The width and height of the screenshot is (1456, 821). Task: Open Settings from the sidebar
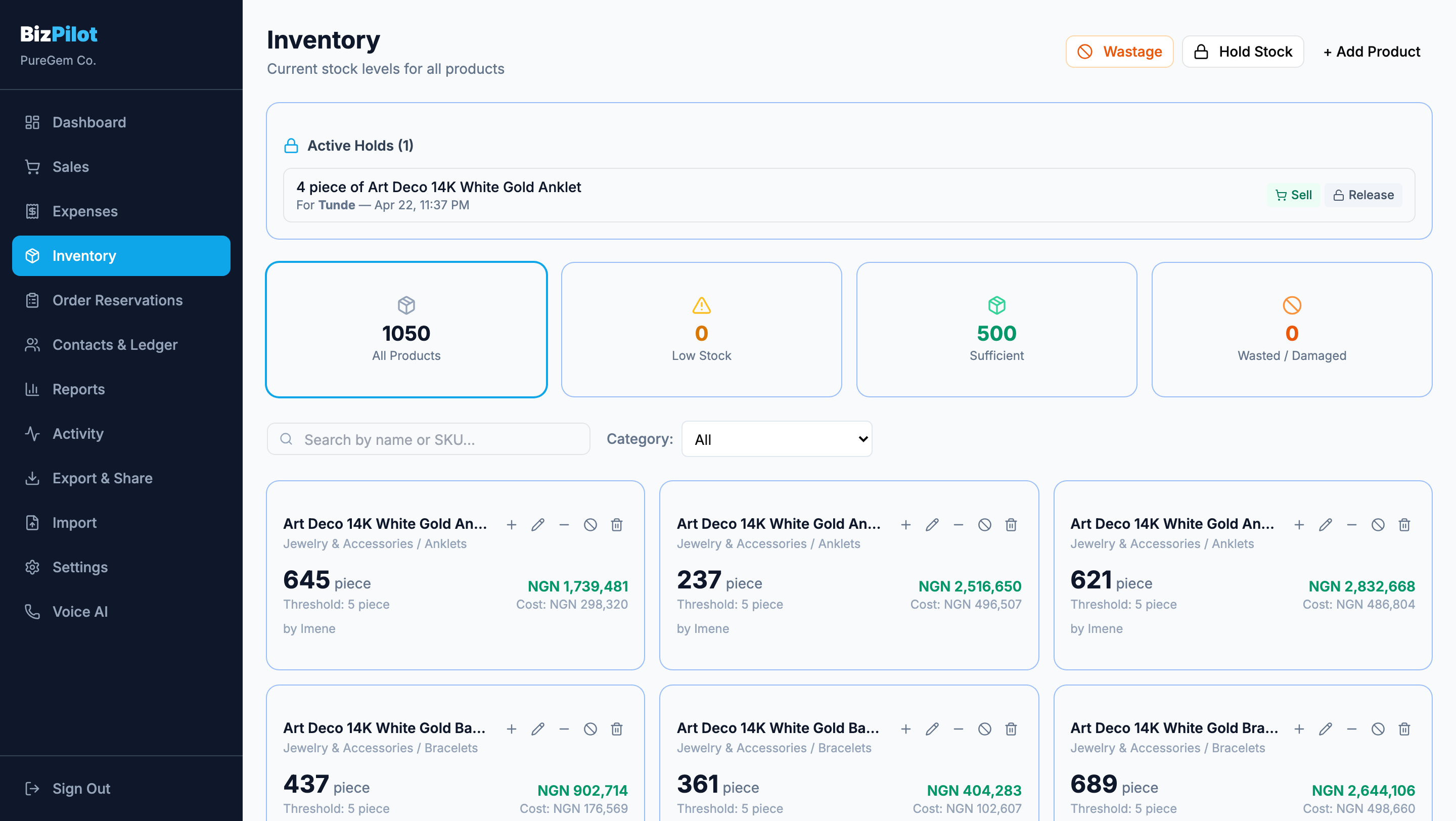coord(121,567)
